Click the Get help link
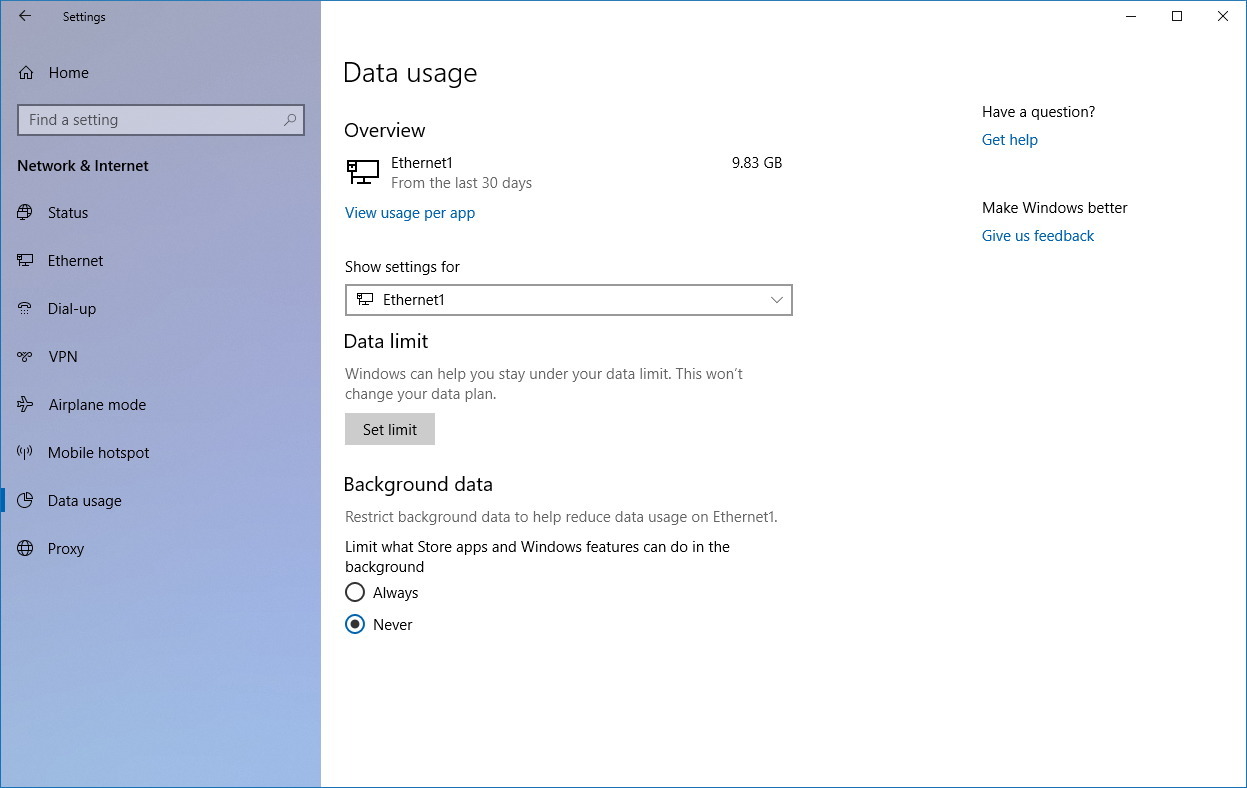 (1010, 140)
